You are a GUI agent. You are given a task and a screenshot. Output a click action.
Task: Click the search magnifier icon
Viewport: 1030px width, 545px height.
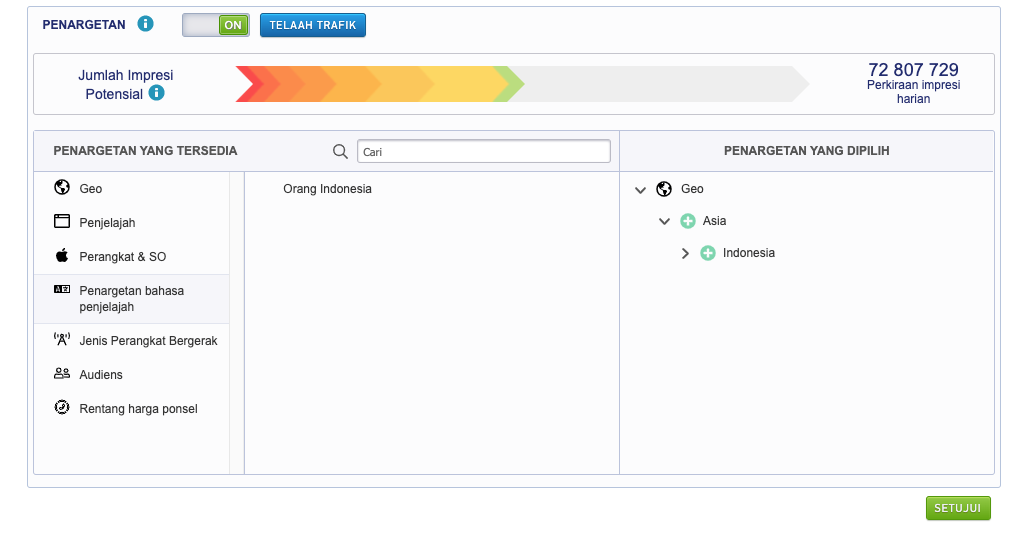coord(340,151)
